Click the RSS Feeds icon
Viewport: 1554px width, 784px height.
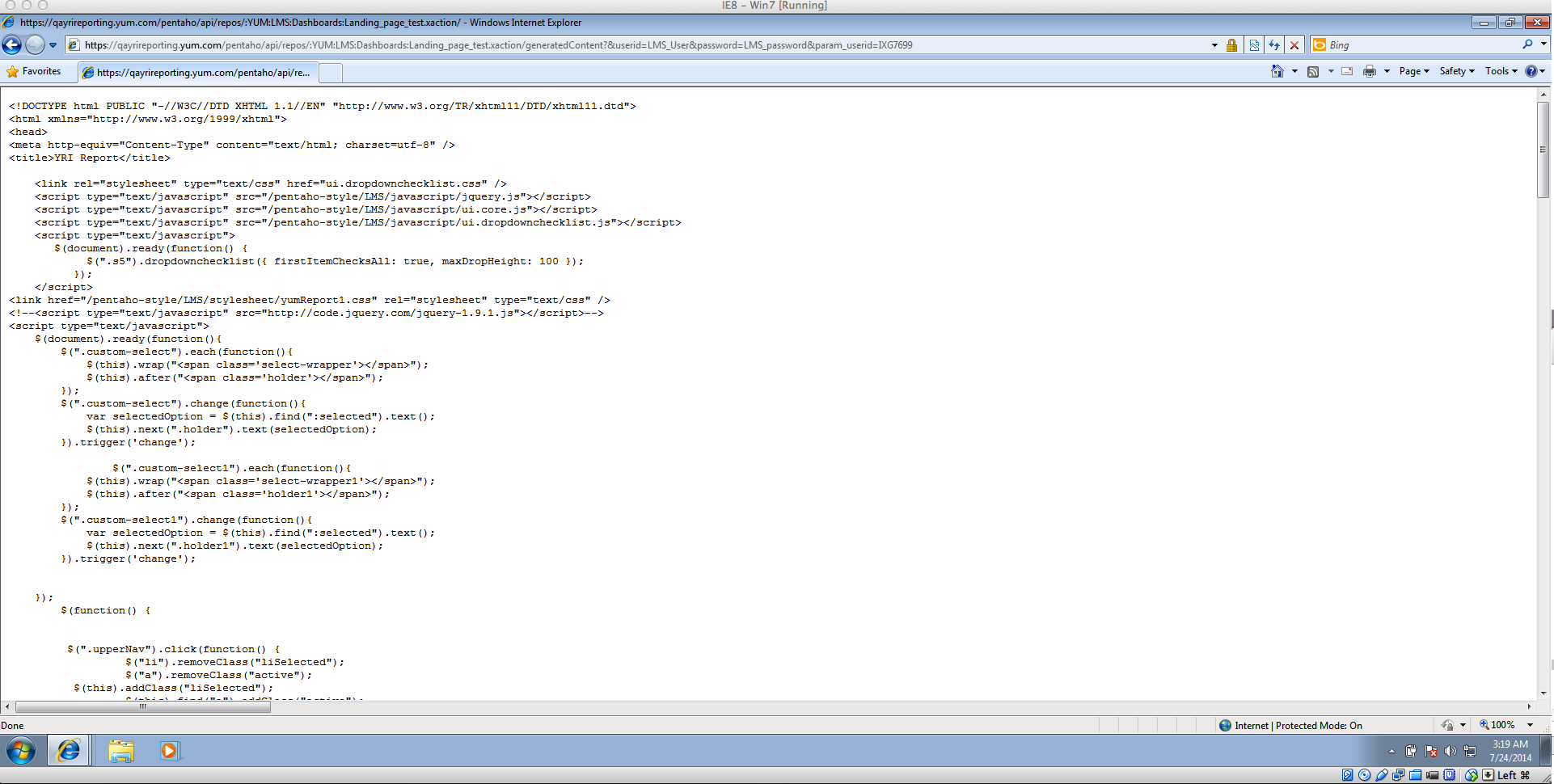click(x=1313, y=71)
